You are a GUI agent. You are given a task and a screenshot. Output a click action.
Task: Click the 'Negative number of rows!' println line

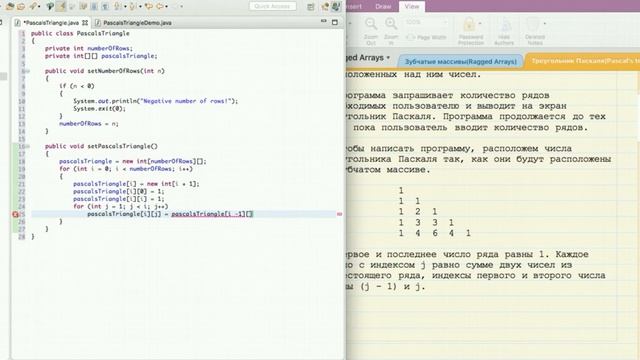(156, 101)
